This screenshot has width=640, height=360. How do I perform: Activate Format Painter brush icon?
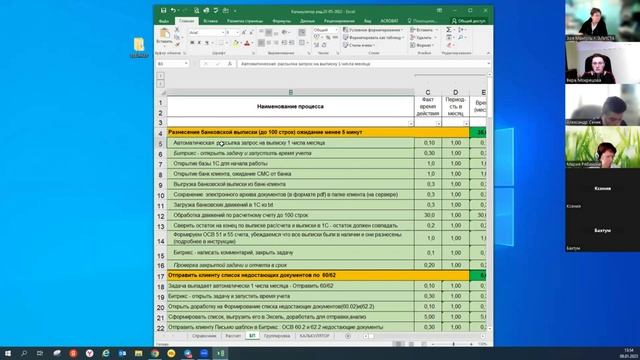[178, 44]
